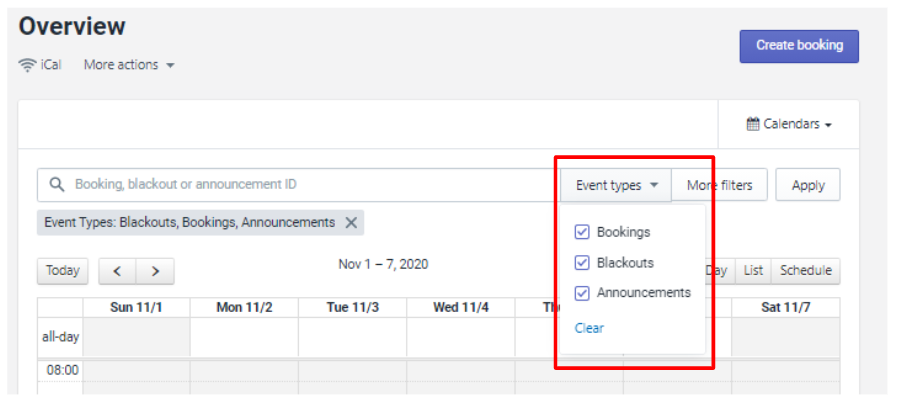Click the iCal feed icon
The height and width of the screenshot is (411, 904).
point(28,65)
